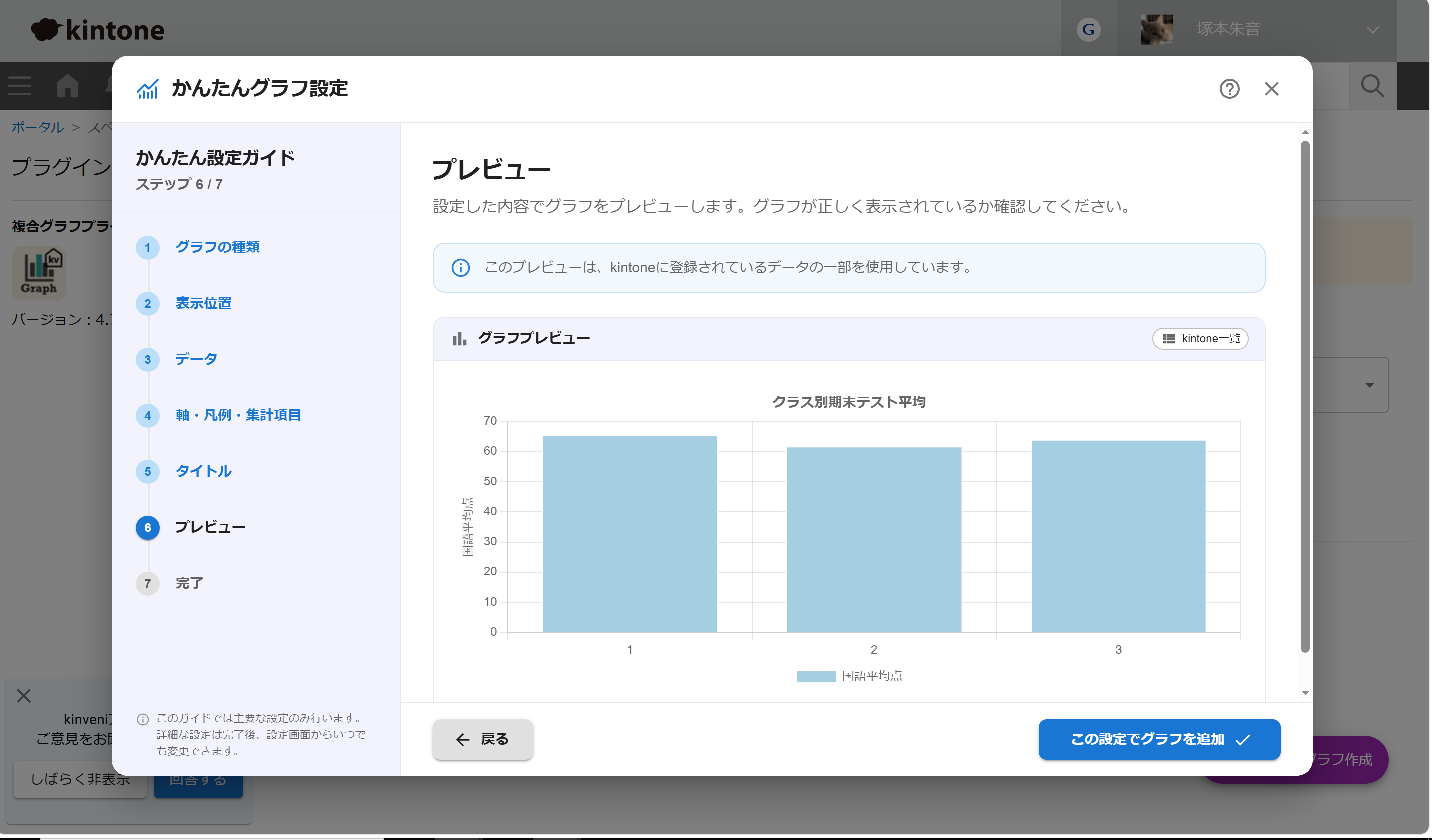Click the bar chart icon in グラフプレビュー header
This screenshot has height=840, width=1432.
click(x=459, y=339)
